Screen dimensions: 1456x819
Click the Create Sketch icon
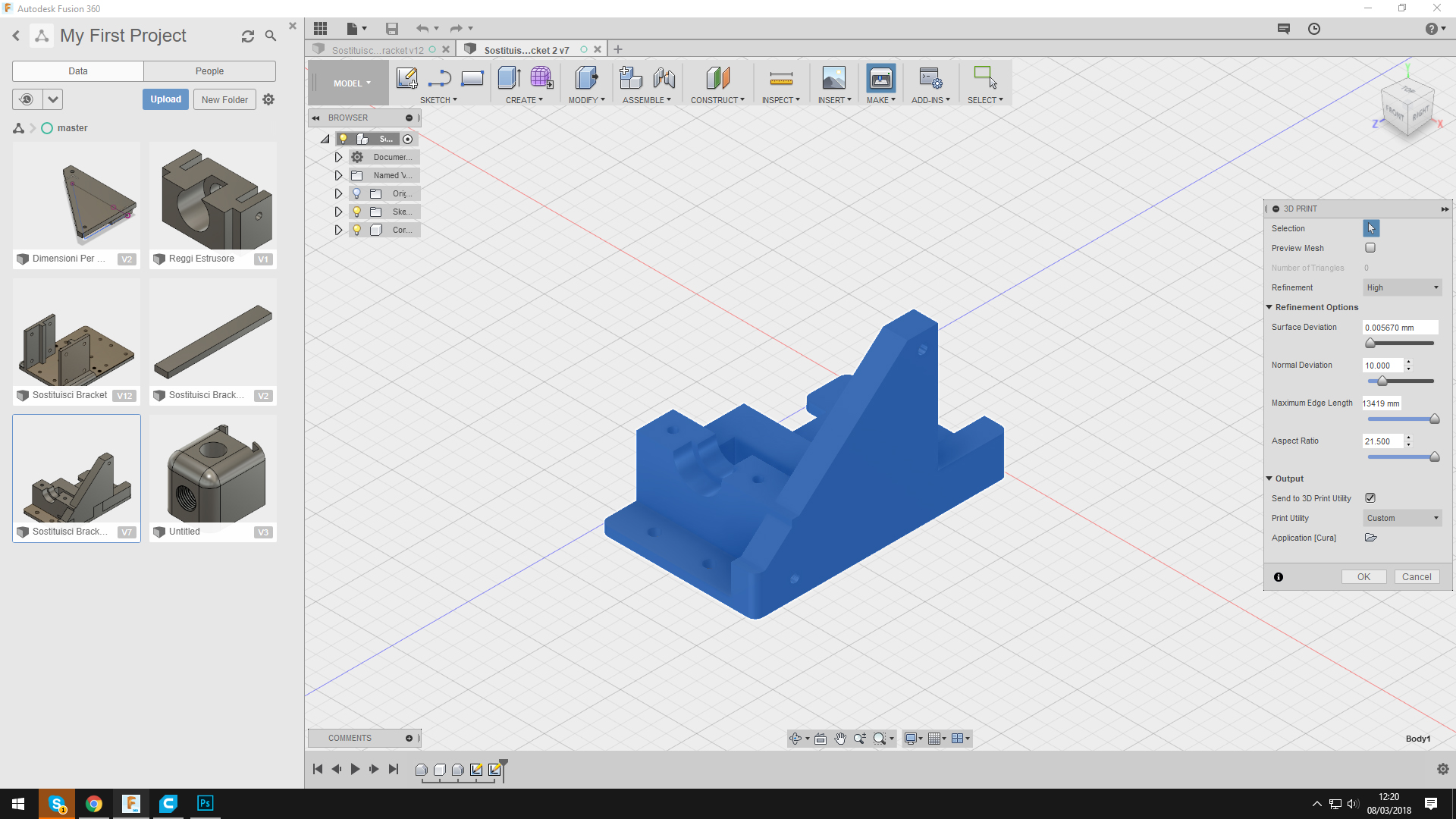(406, 78)
